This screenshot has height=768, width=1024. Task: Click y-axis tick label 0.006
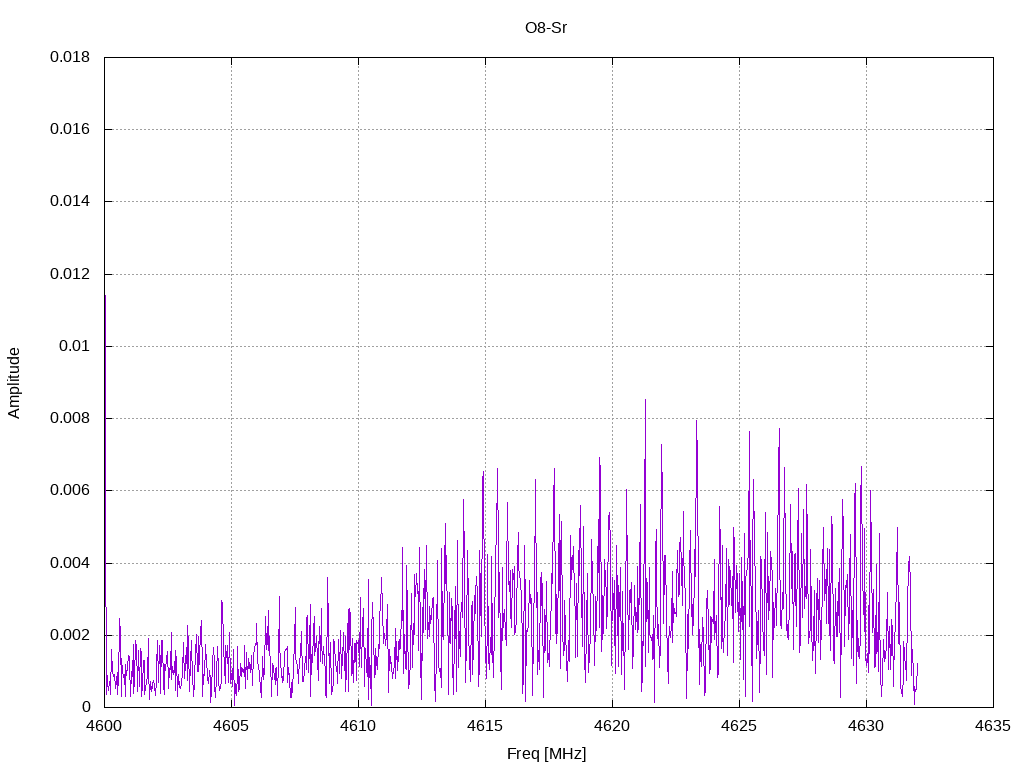pos(70,490)
